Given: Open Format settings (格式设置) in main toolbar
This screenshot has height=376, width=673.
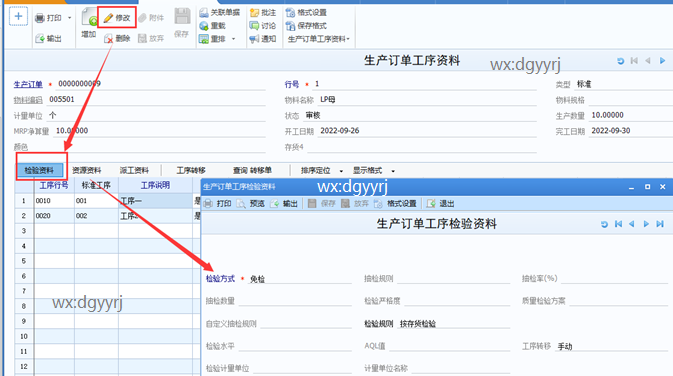Looking at the screenshot, I should click(306, 12).
